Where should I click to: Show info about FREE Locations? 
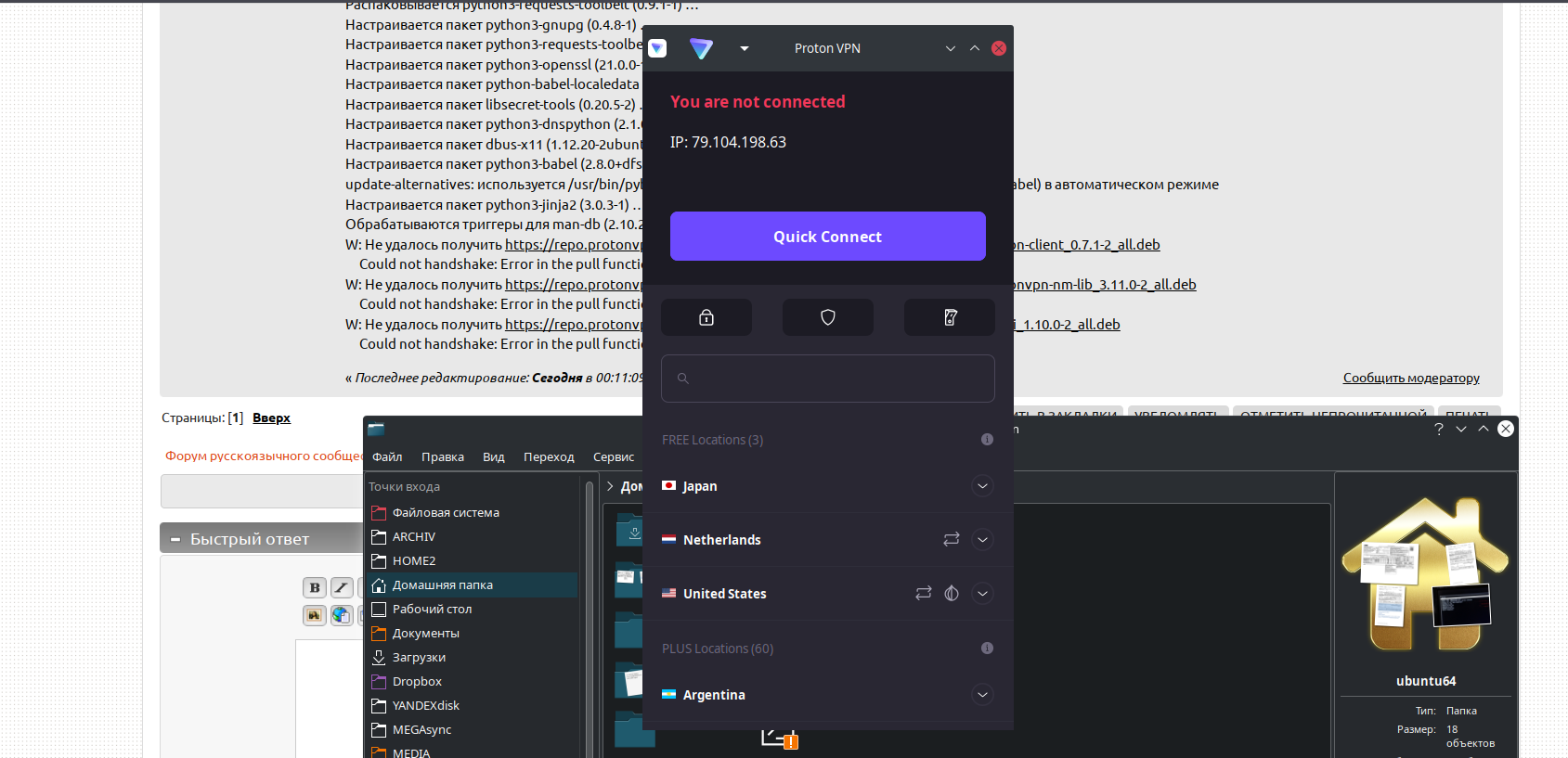click(x=987, y=440)
